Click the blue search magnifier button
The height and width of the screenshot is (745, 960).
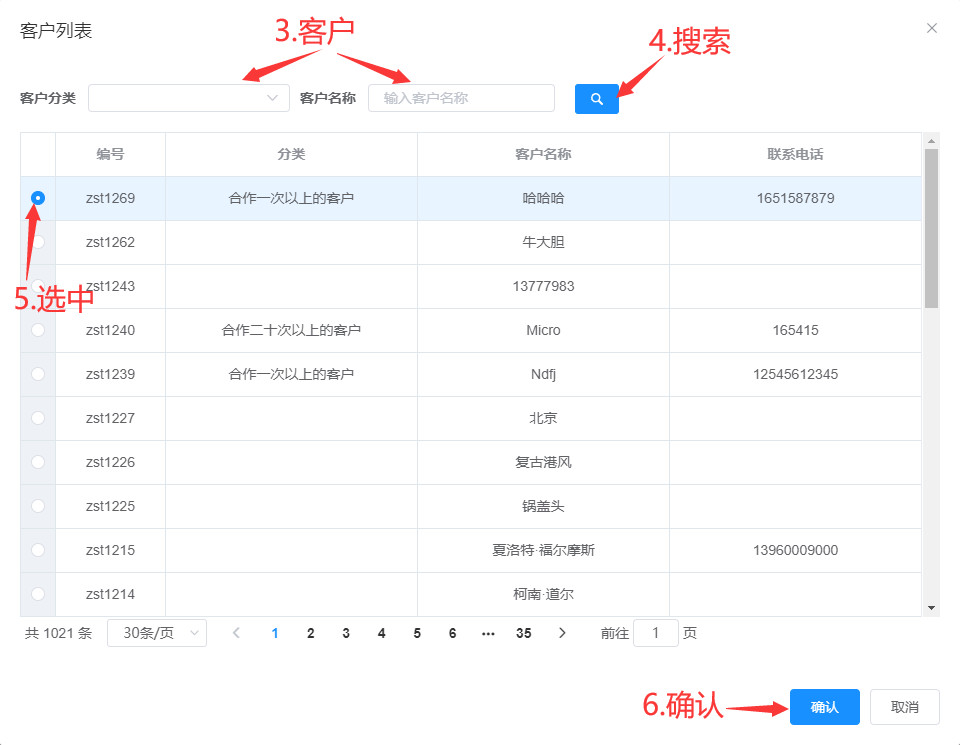point(596,99)
